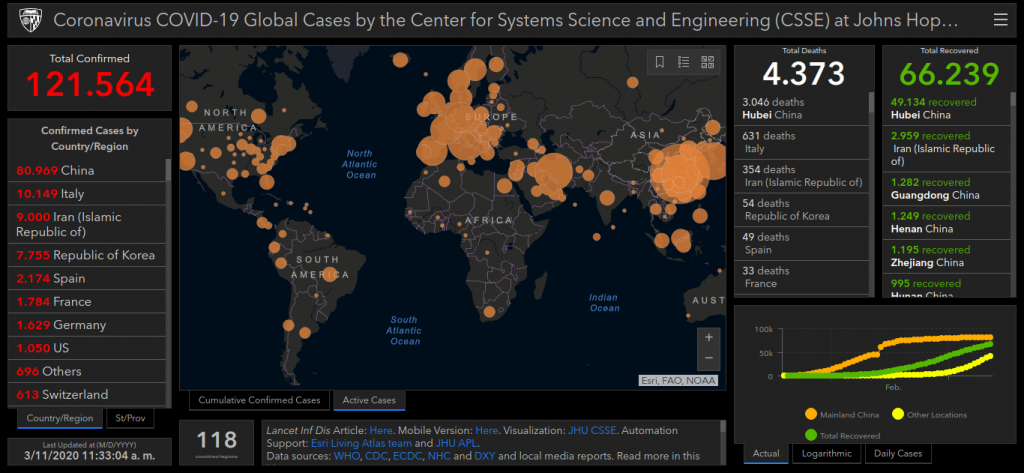Open the JHU CSSE visualization link
Screen dimensions: 1024x473
point(593,429)
